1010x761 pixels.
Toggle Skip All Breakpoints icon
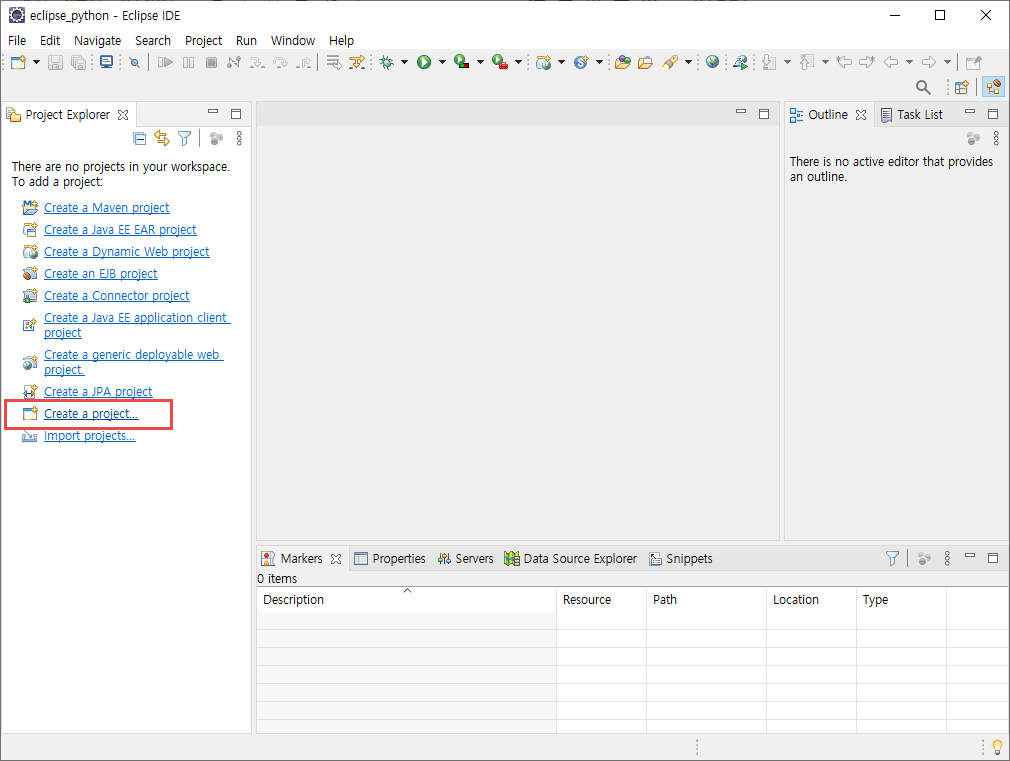pyautogui.click(x=134, y=63)
